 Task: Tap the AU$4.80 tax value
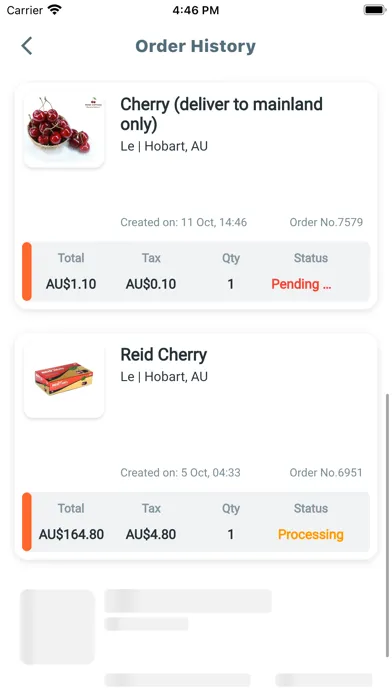click(150, 534)
